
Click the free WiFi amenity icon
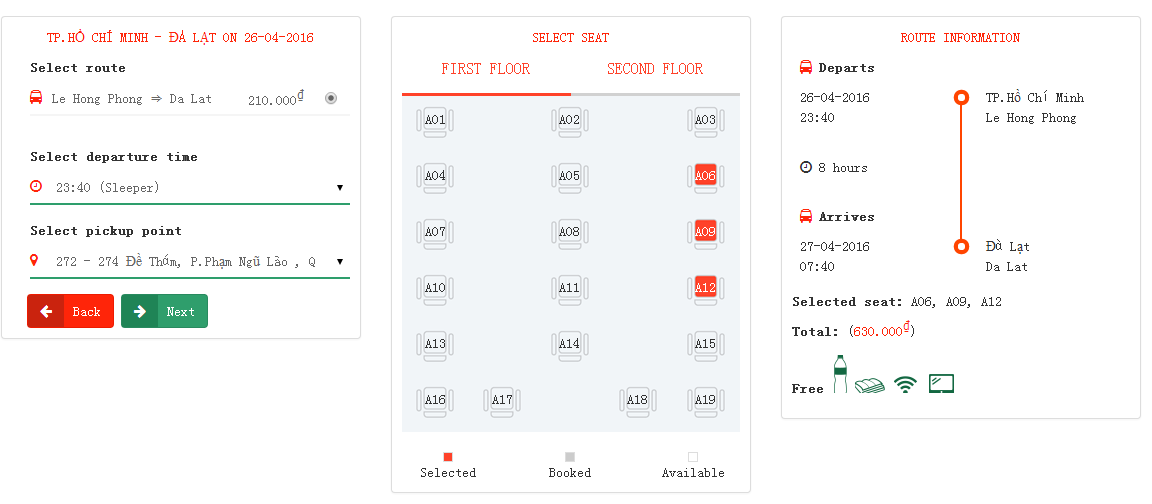(905, 384)
